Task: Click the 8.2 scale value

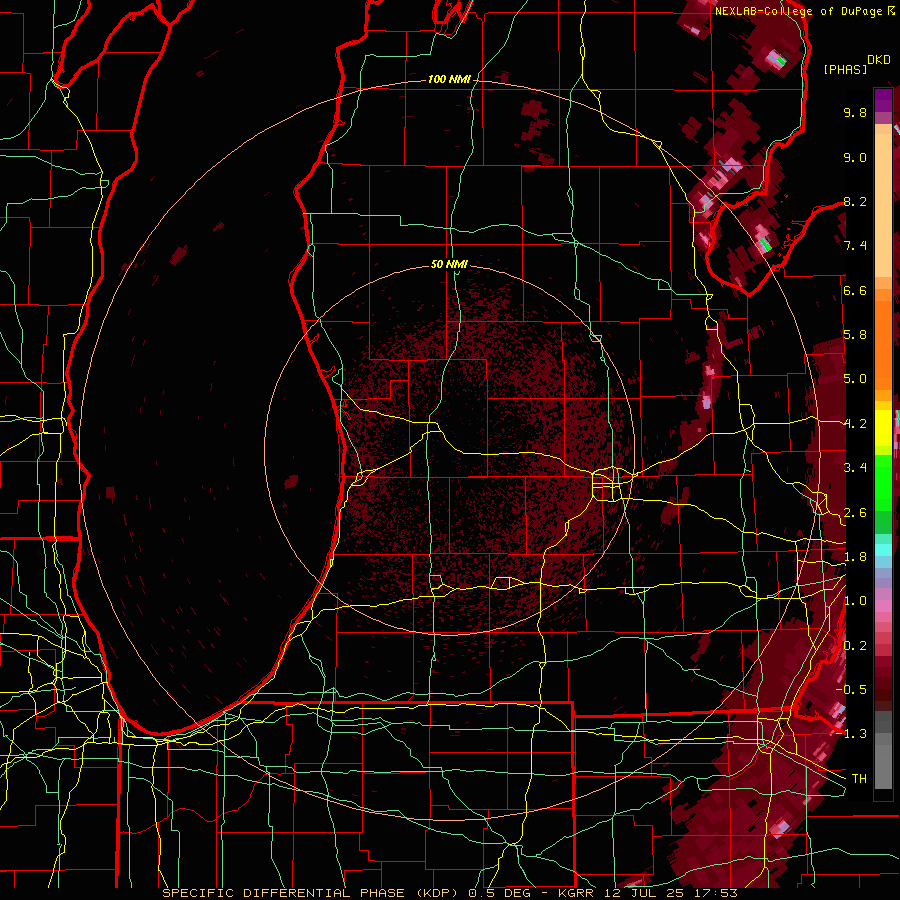Action: [855, 201]
